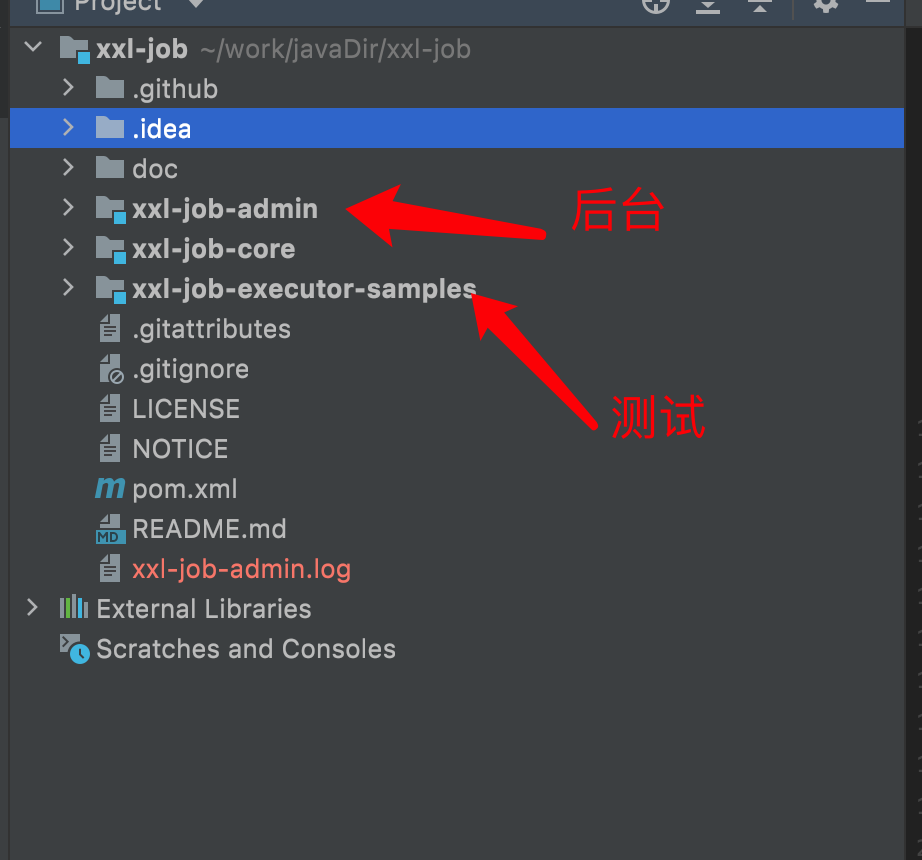Click the xxl-job-admin module folder icon
922x860 pixels.
pyautogui.click(x=110, y=209)
